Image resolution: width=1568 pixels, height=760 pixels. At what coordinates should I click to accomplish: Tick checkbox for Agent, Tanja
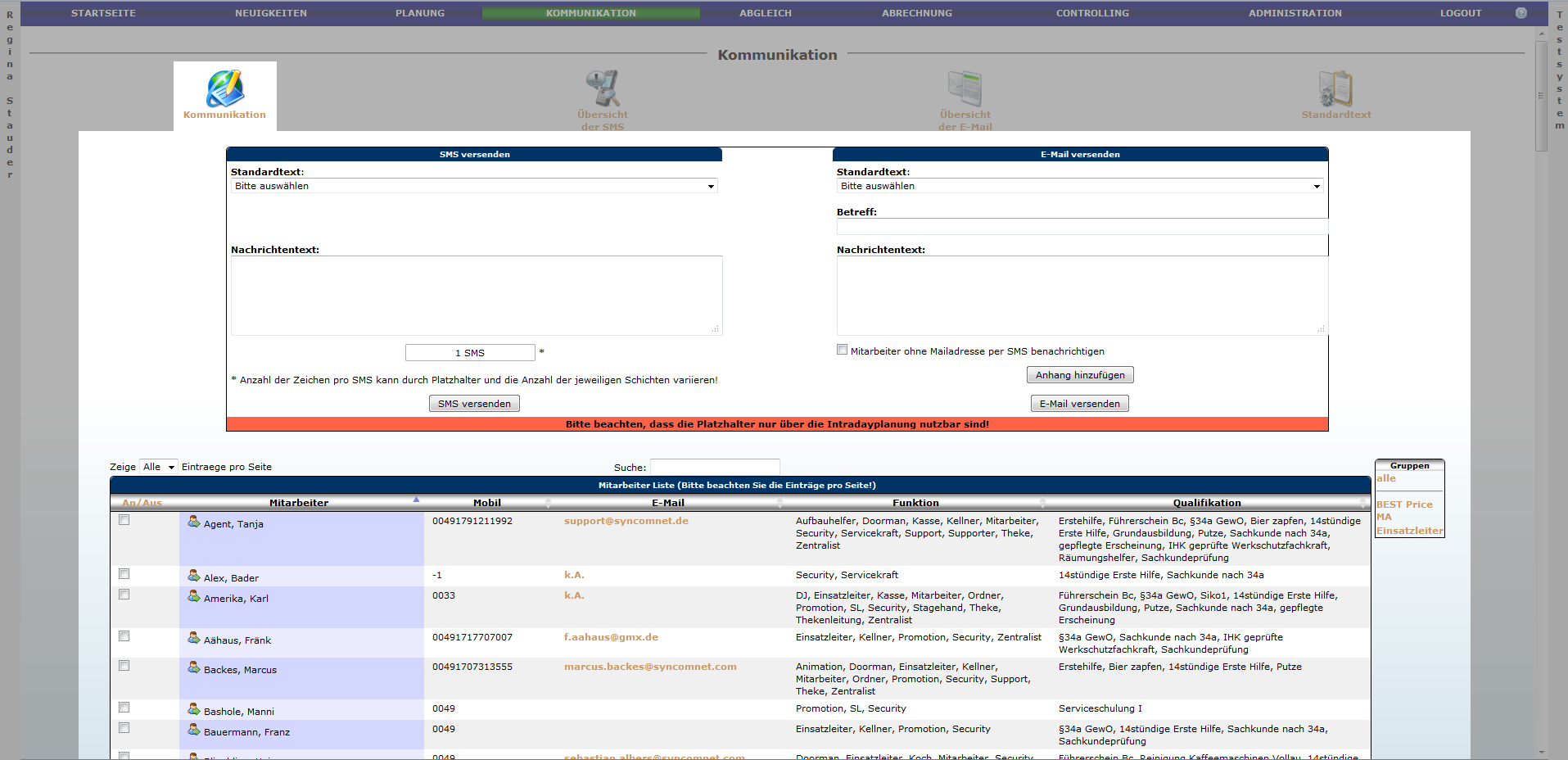(124, 520)
